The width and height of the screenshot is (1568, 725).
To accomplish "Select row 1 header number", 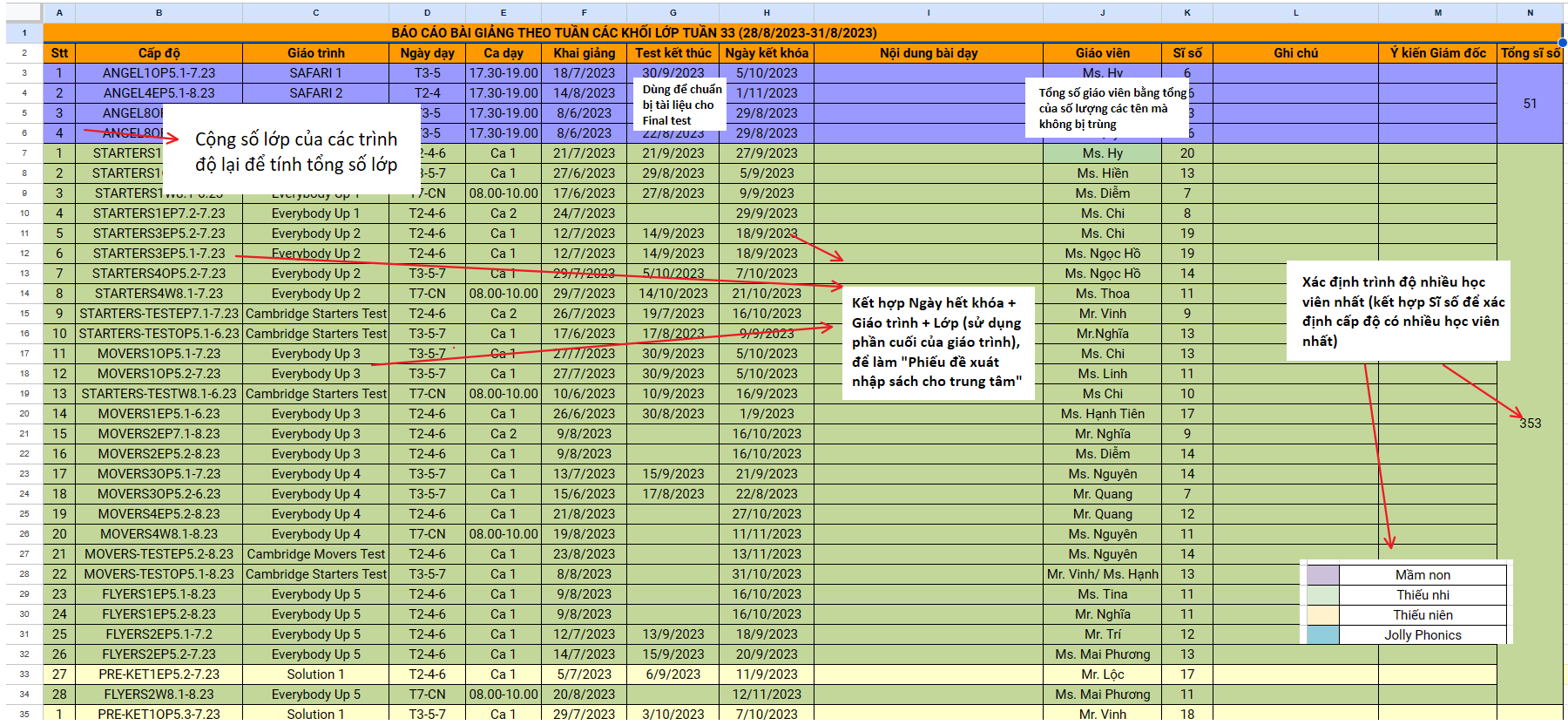I will tap(24, 33).
